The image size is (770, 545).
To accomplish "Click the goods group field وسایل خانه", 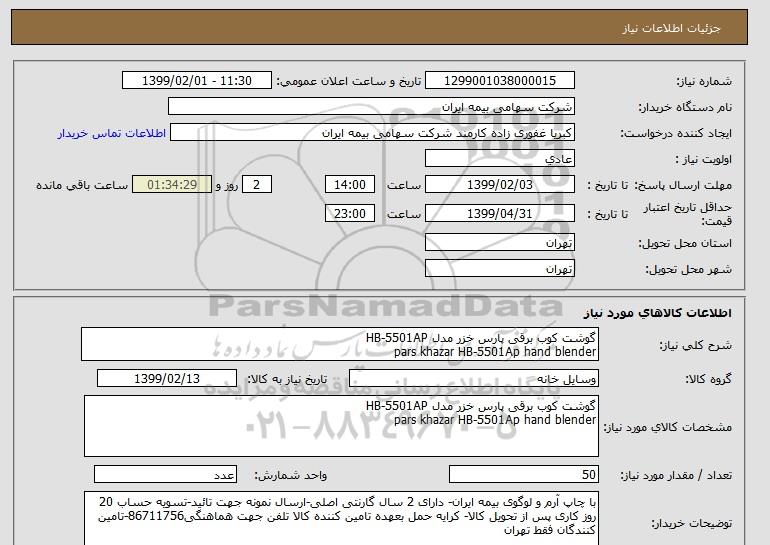I will (473, 379).
